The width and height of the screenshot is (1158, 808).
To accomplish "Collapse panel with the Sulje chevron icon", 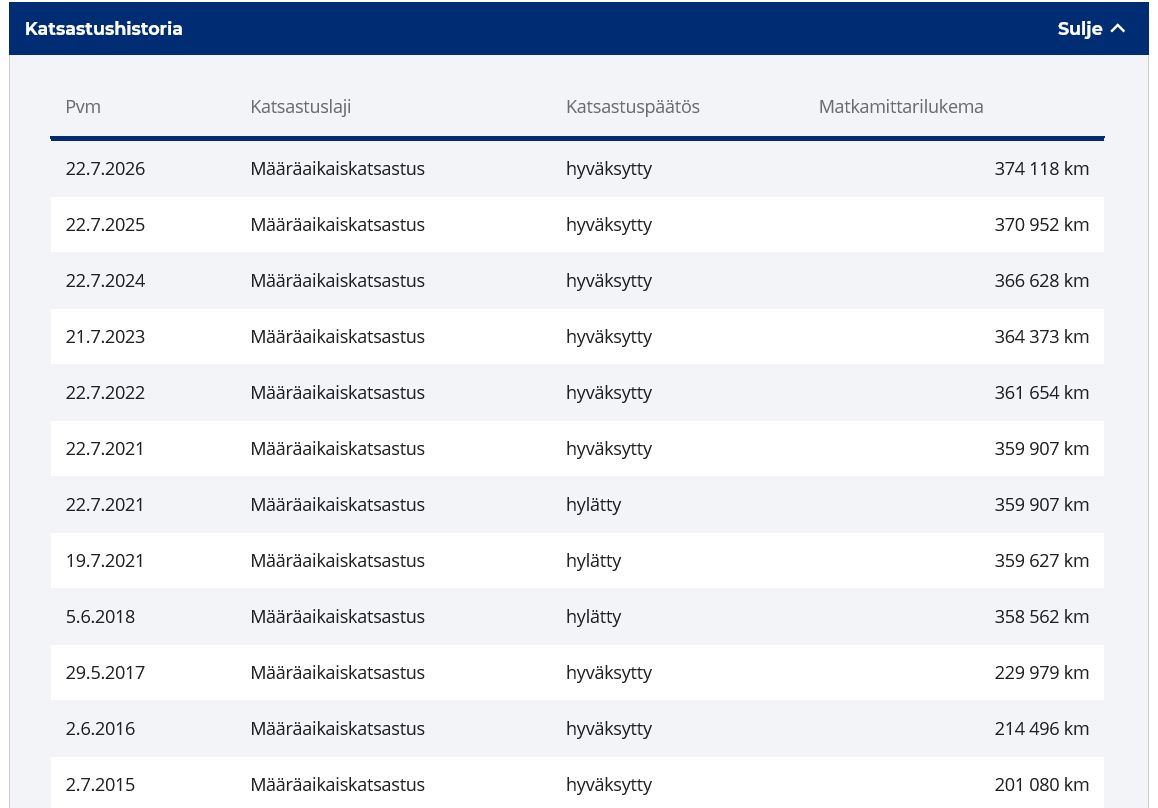I will pos(1117,29).
